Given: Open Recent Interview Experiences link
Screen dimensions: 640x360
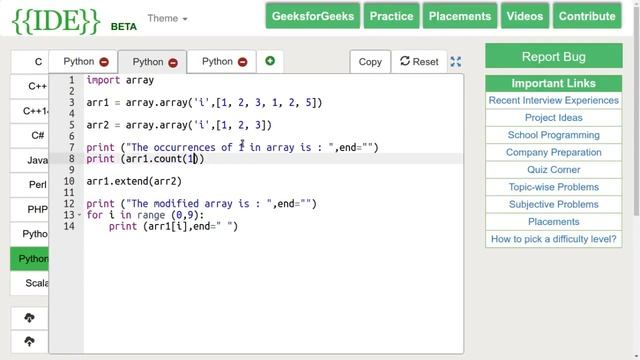Looking at the screenshot, I should tap(553, 100).
